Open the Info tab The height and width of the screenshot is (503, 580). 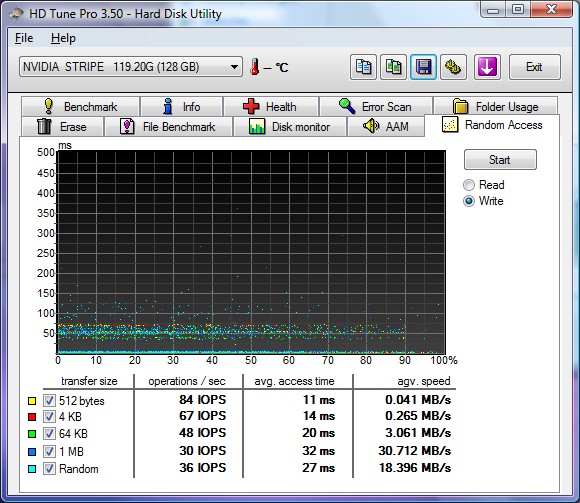(182, 107)
